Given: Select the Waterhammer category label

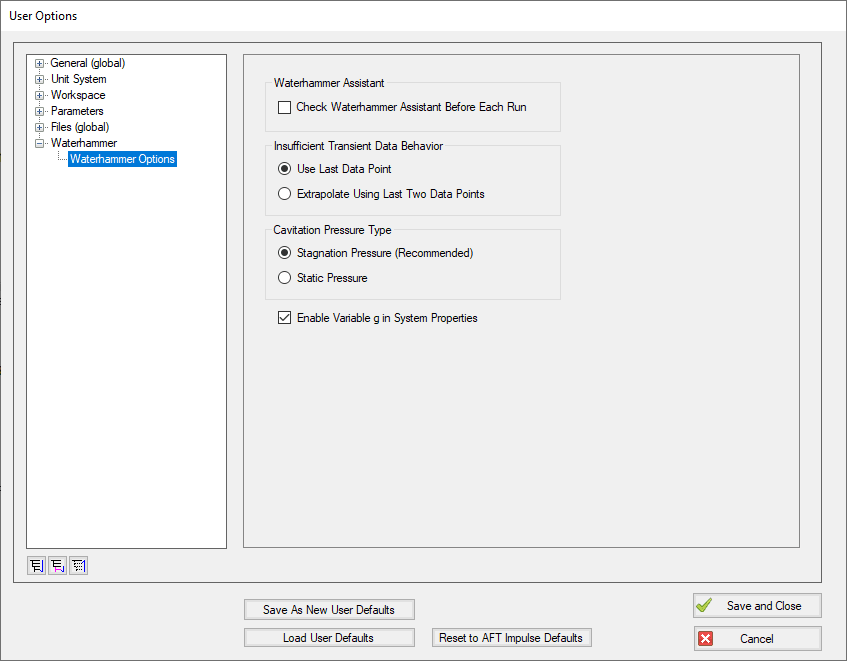Looking at the screenshot, I should tap(84, 143).
